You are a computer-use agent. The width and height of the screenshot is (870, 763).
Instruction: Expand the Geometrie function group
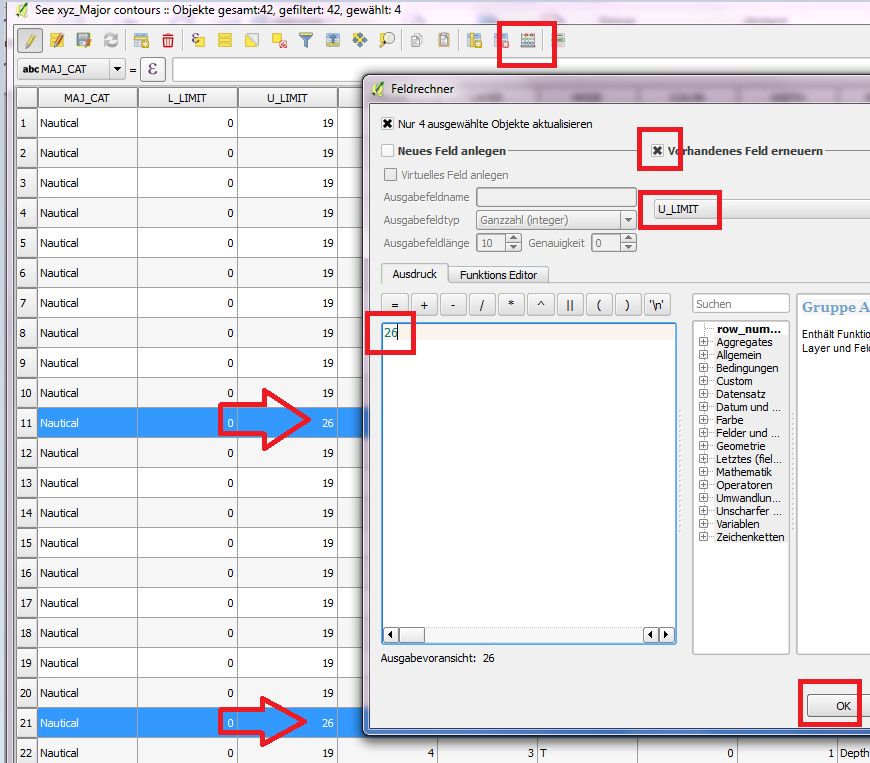(704, 446)
